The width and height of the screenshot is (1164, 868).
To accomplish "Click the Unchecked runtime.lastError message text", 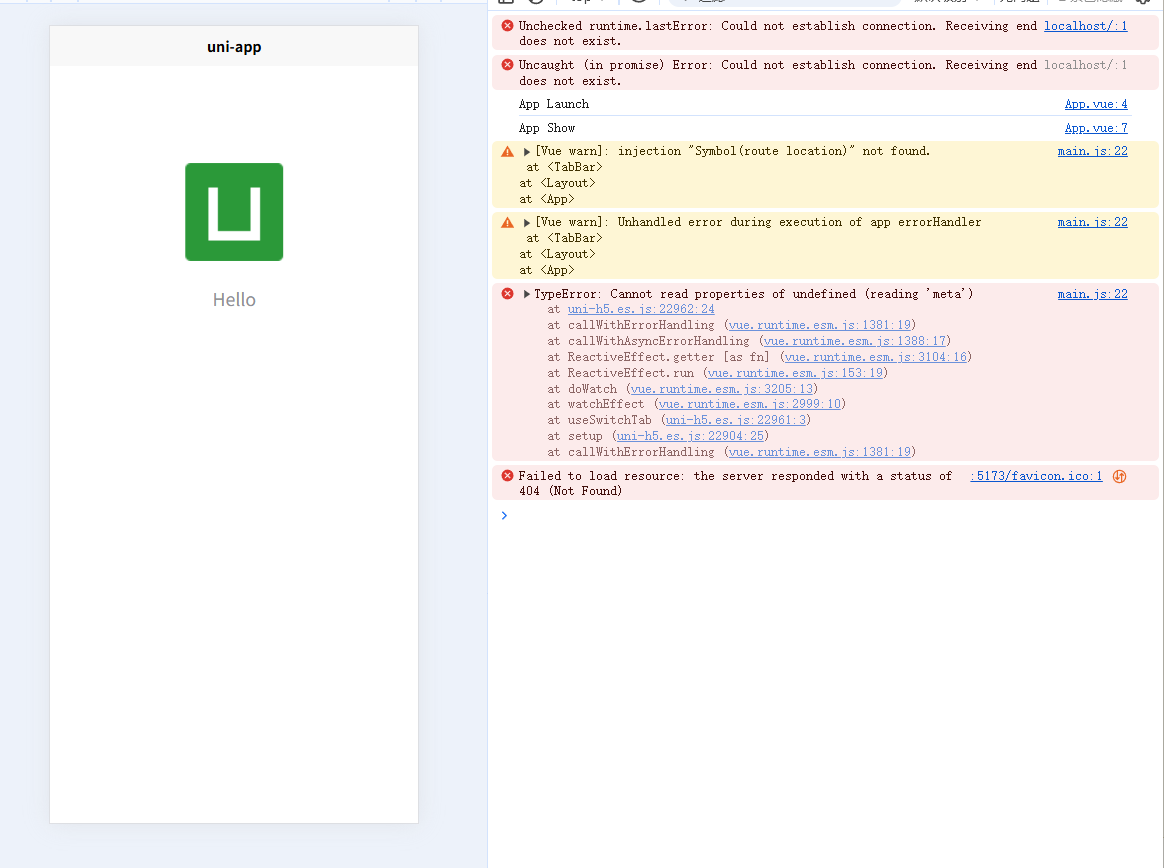I will (777, 33).
